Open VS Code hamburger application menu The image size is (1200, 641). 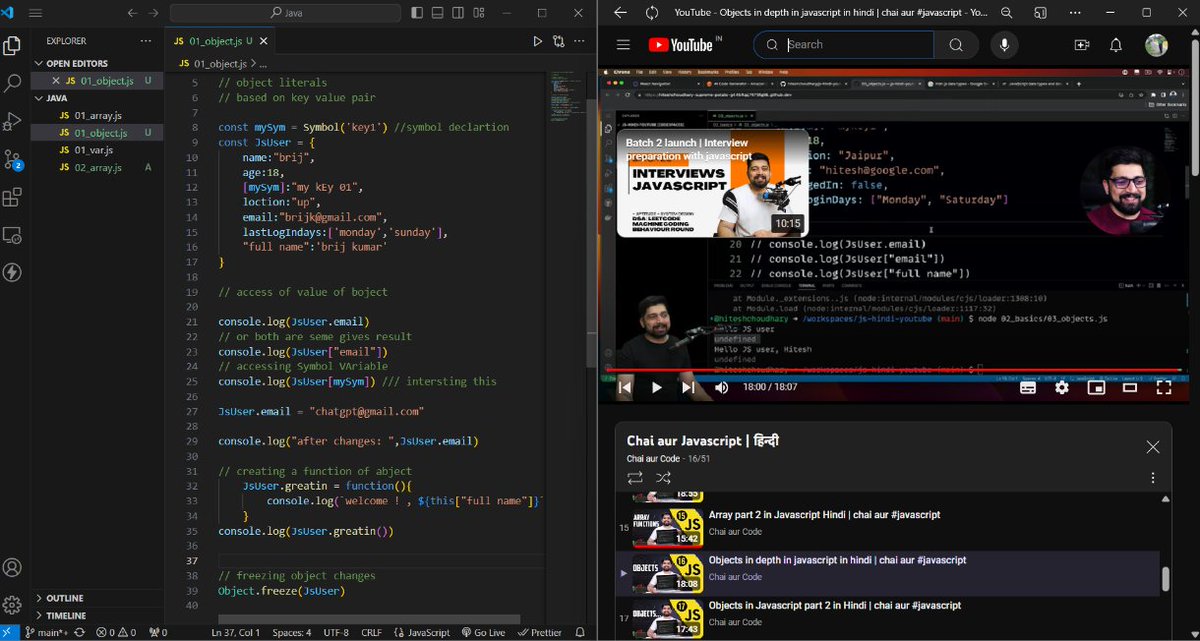point(36,13)
